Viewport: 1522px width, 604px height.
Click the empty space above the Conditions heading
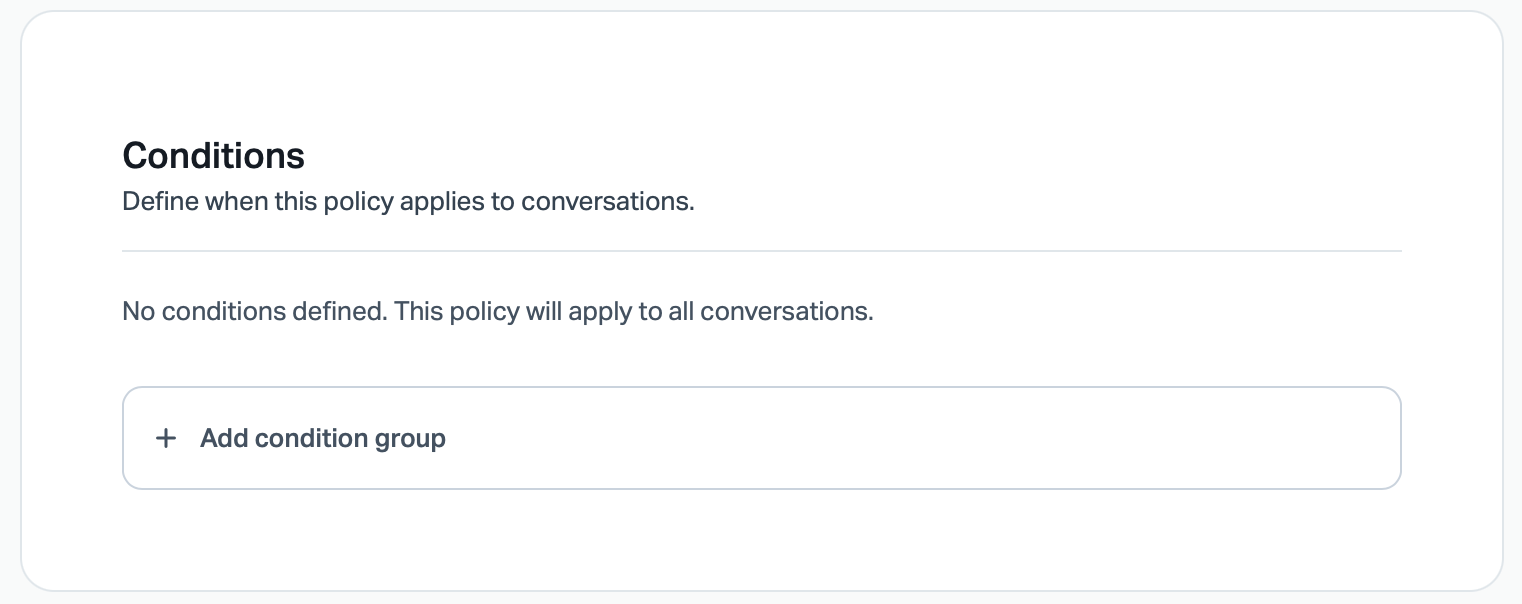pos(761,80)
